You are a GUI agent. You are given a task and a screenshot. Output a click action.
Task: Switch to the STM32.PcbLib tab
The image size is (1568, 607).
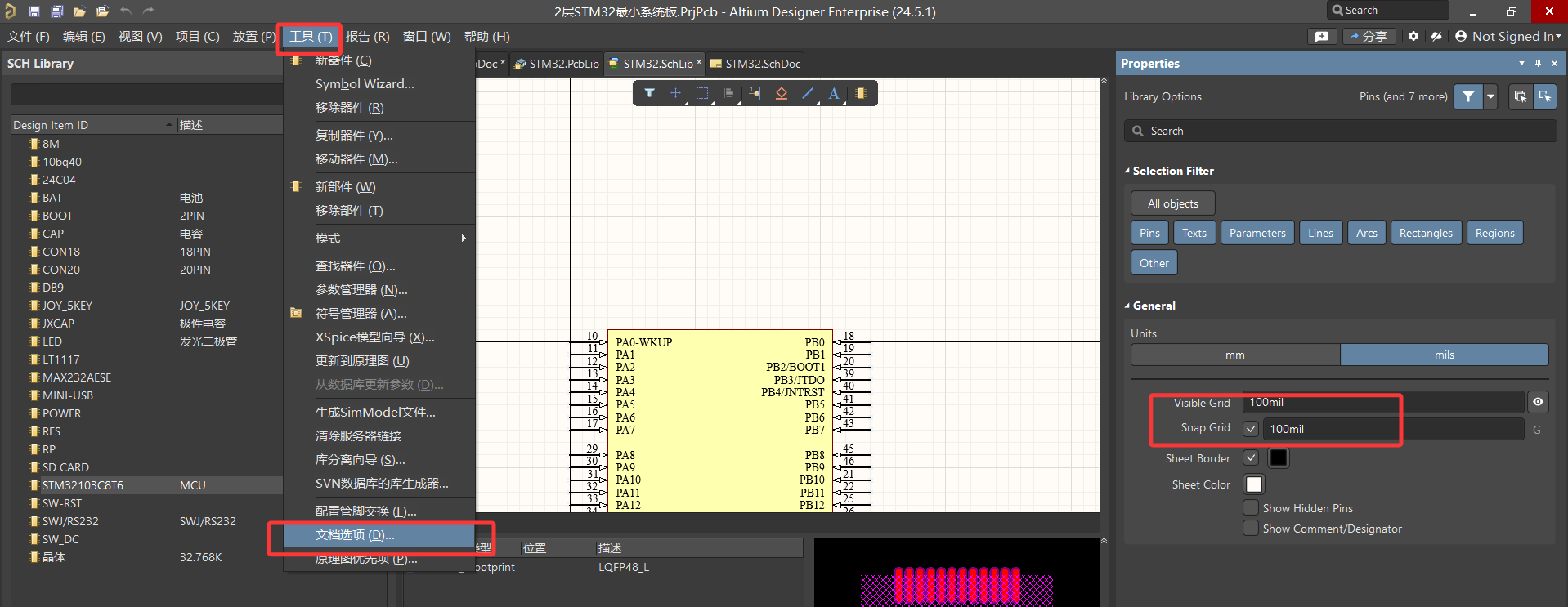point(557,64)
